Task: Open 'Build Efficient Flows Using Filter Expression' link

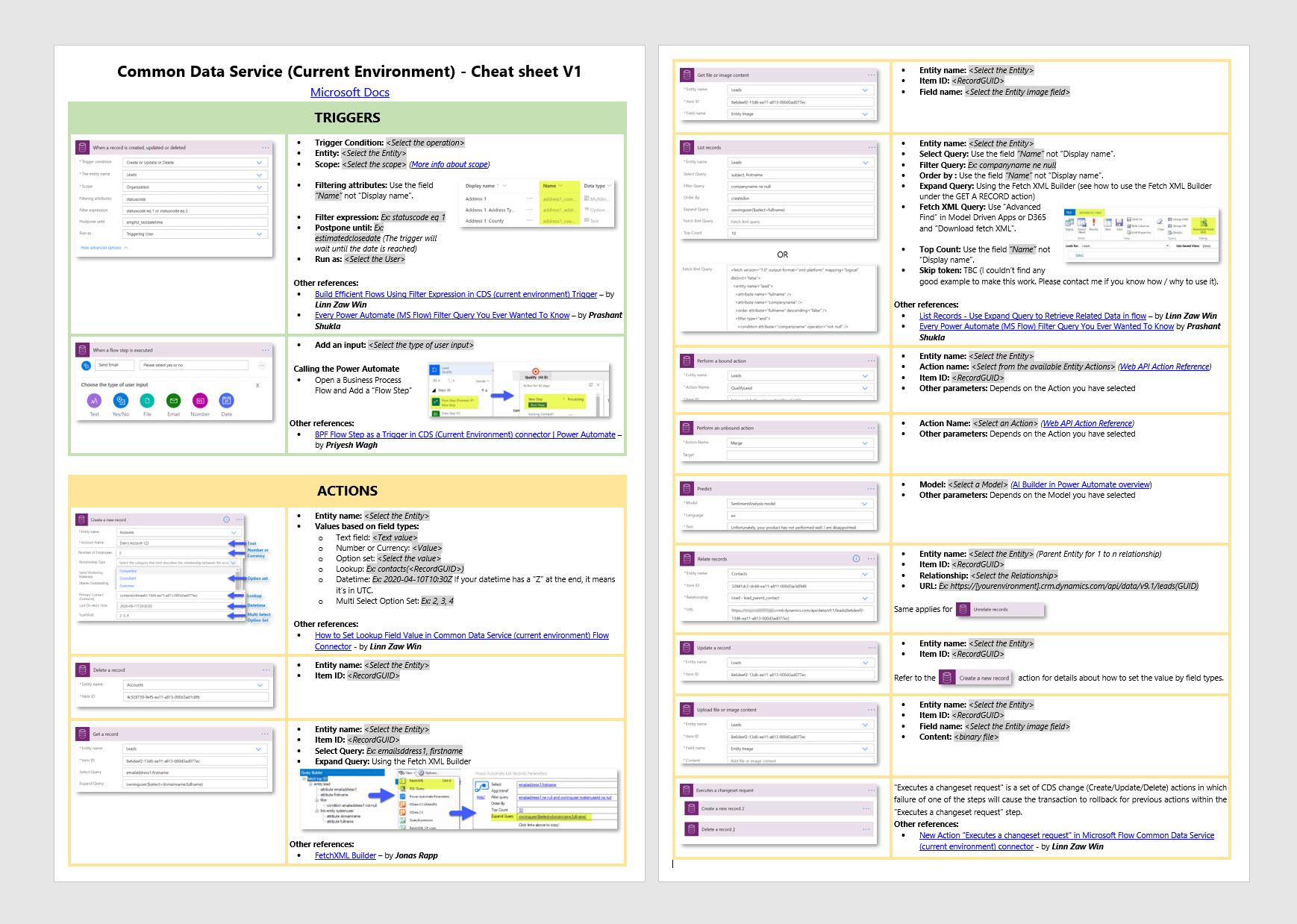Action: [456, 294]
